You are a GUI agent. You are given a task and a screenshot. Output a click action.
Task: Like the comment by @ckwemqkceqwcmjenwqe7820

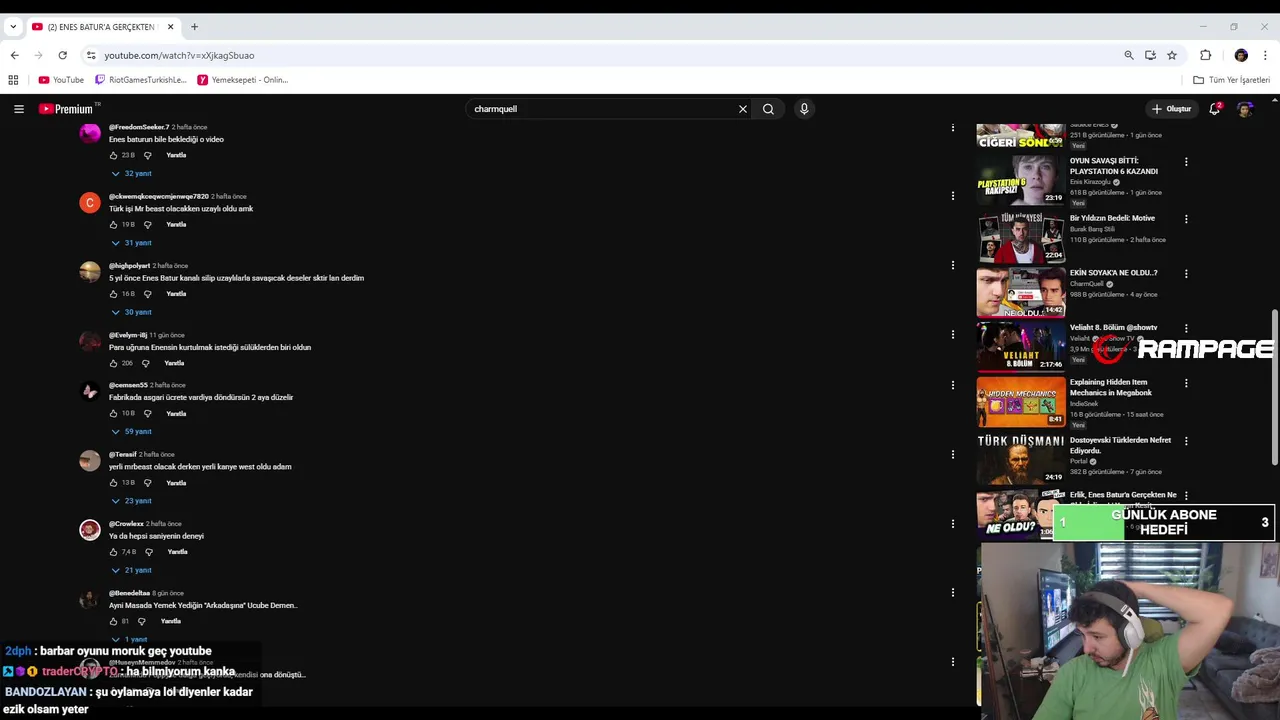[x=113, y=224]
